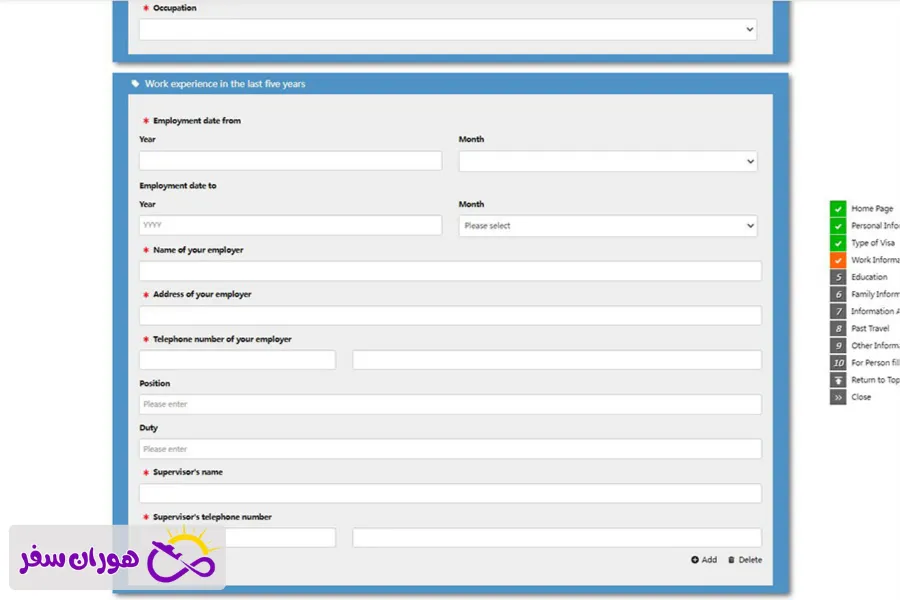900x600 pixels.
Task: Open the Personal Information step link
Action: pos(874,226)
